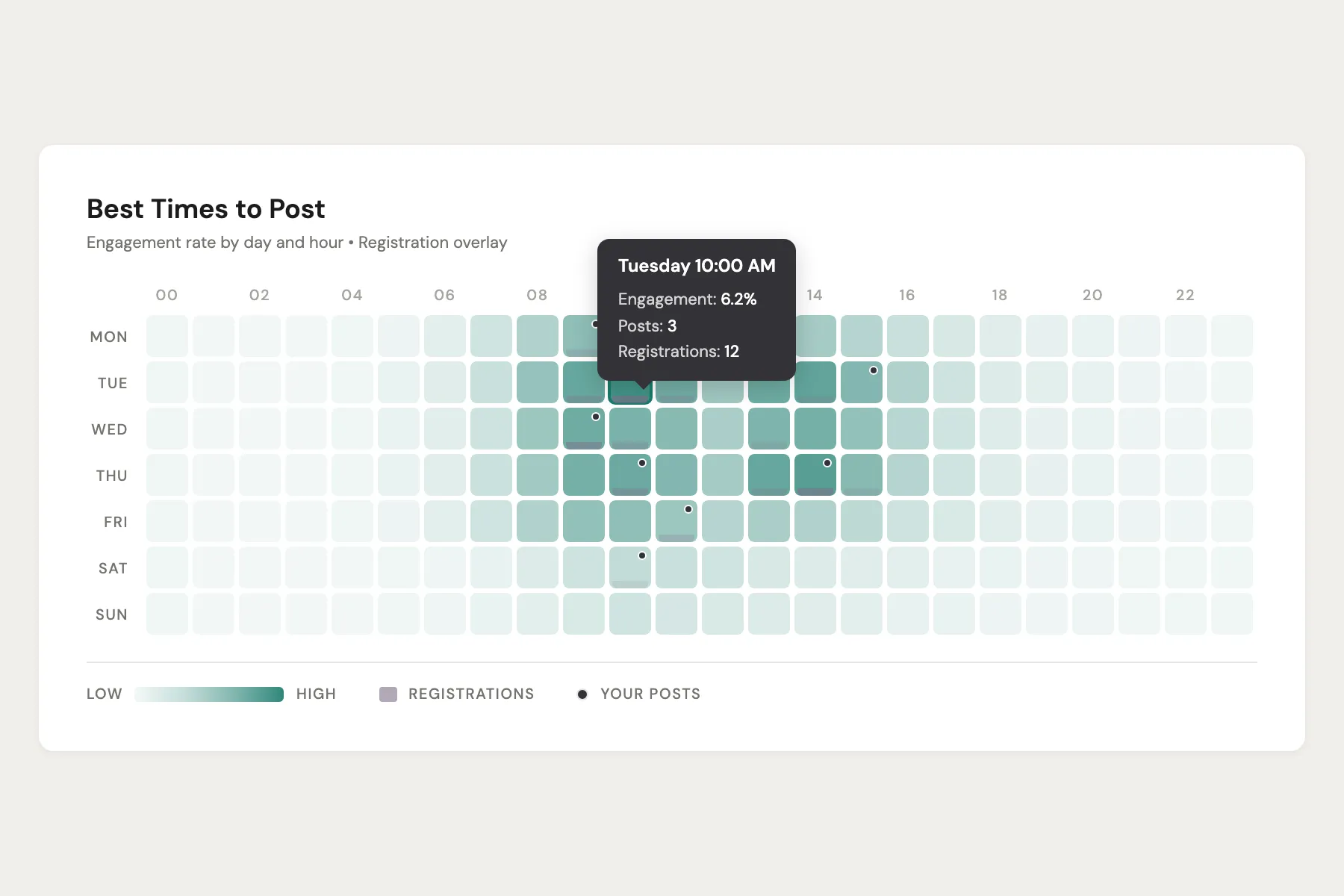Click the REGISTRATIONS legend label
Image resolution: width=1344 pixels, height=896 pixels.
472,694
